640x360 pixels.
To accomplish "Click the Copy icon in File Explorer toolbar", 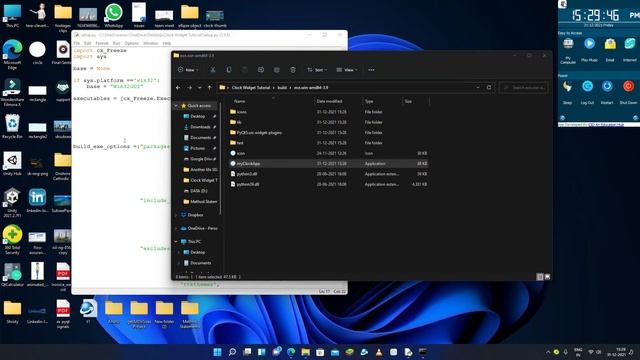I will pos(229,70).
